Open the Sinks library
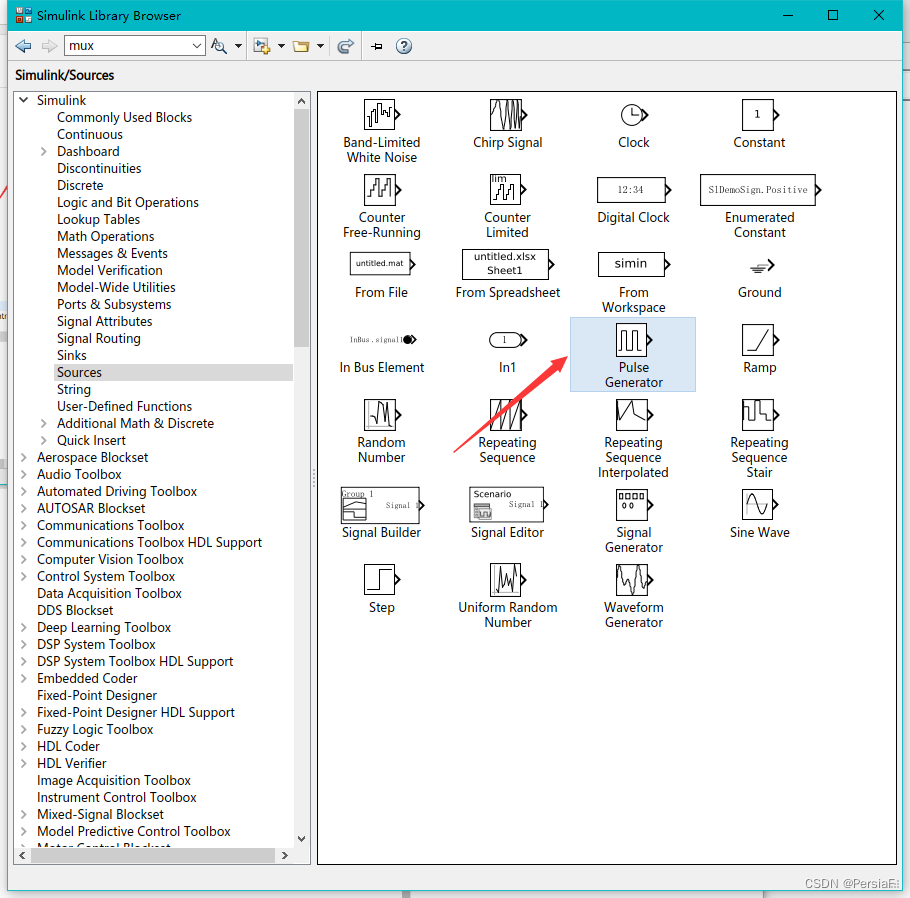Image resolution: width=910 pixels, height=898 pixels. [71, 355]
